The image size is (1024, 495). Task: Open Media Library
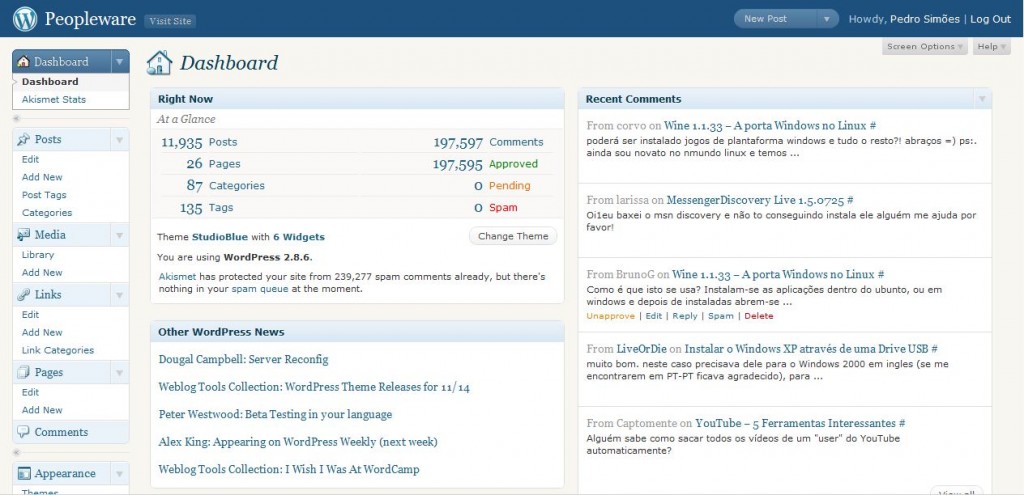(x=38, y=255)
